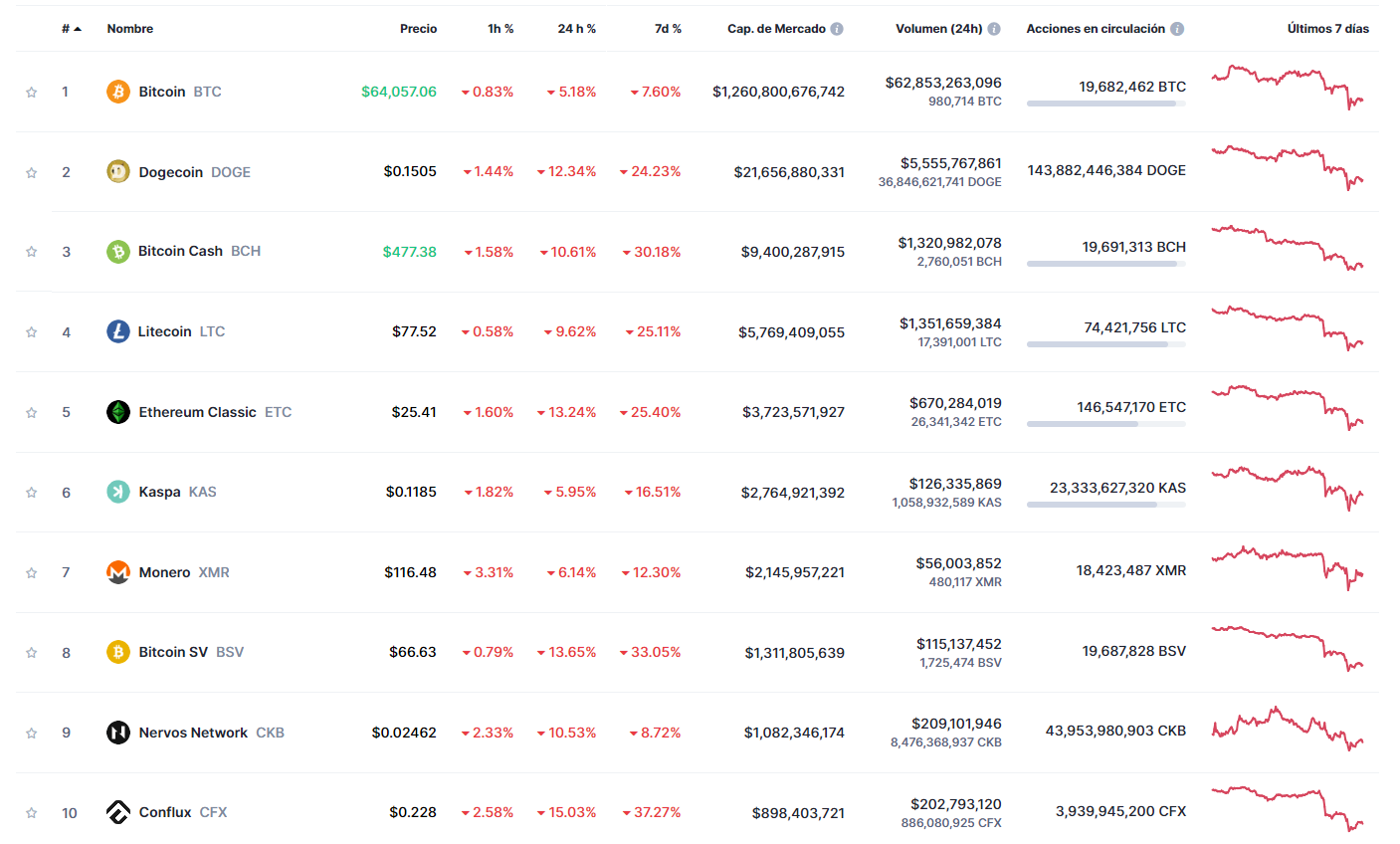Open Monero's 7-day sparkline chart
1400x844 pixels.
1288,568
